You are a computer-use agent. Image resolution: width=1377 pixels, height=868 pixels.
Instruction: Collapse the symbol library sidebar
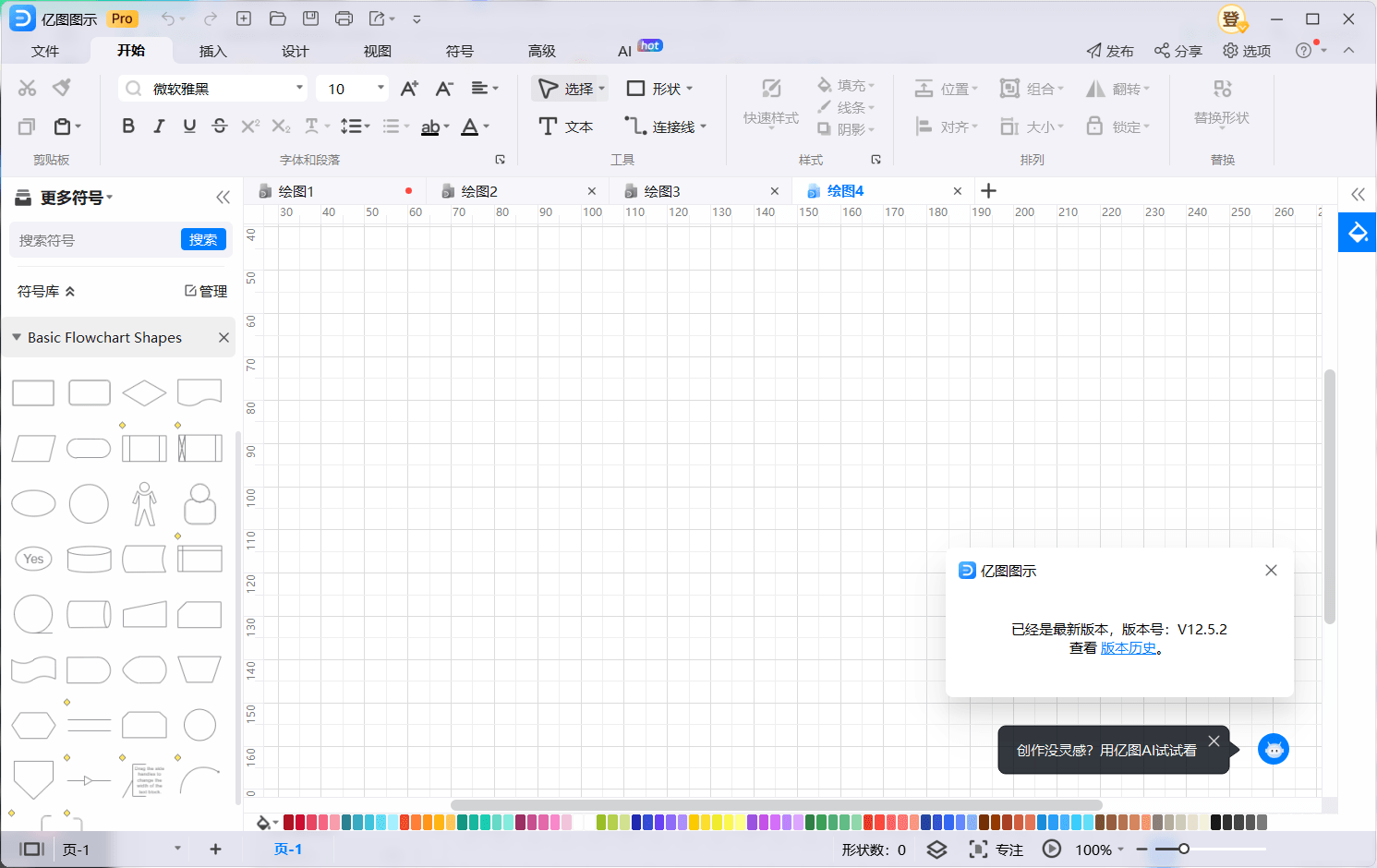click(x=223, y=198)
